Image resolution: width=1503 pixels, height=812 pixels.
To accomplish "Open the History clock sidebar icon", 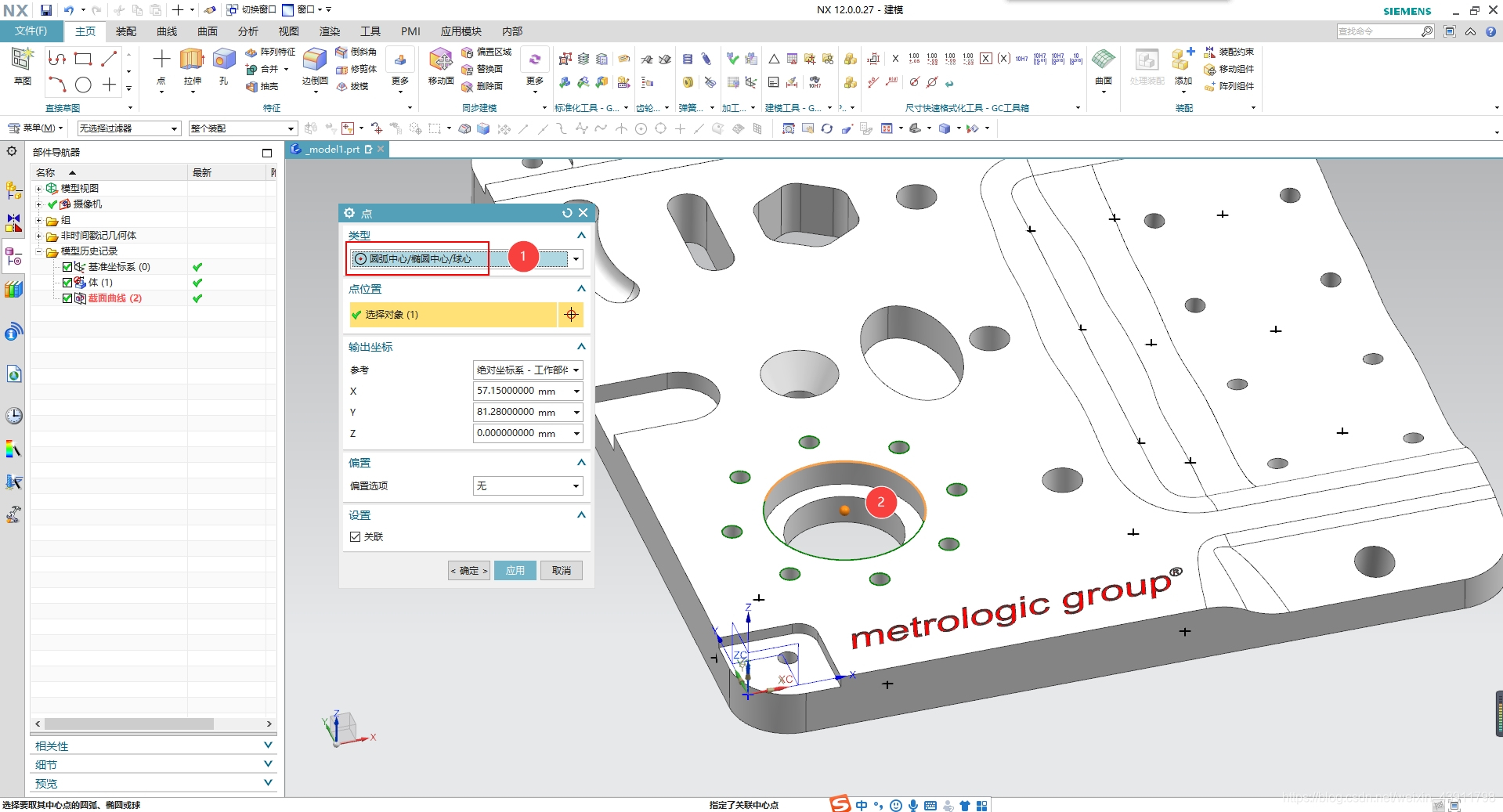I will click(x=13, y=416).
